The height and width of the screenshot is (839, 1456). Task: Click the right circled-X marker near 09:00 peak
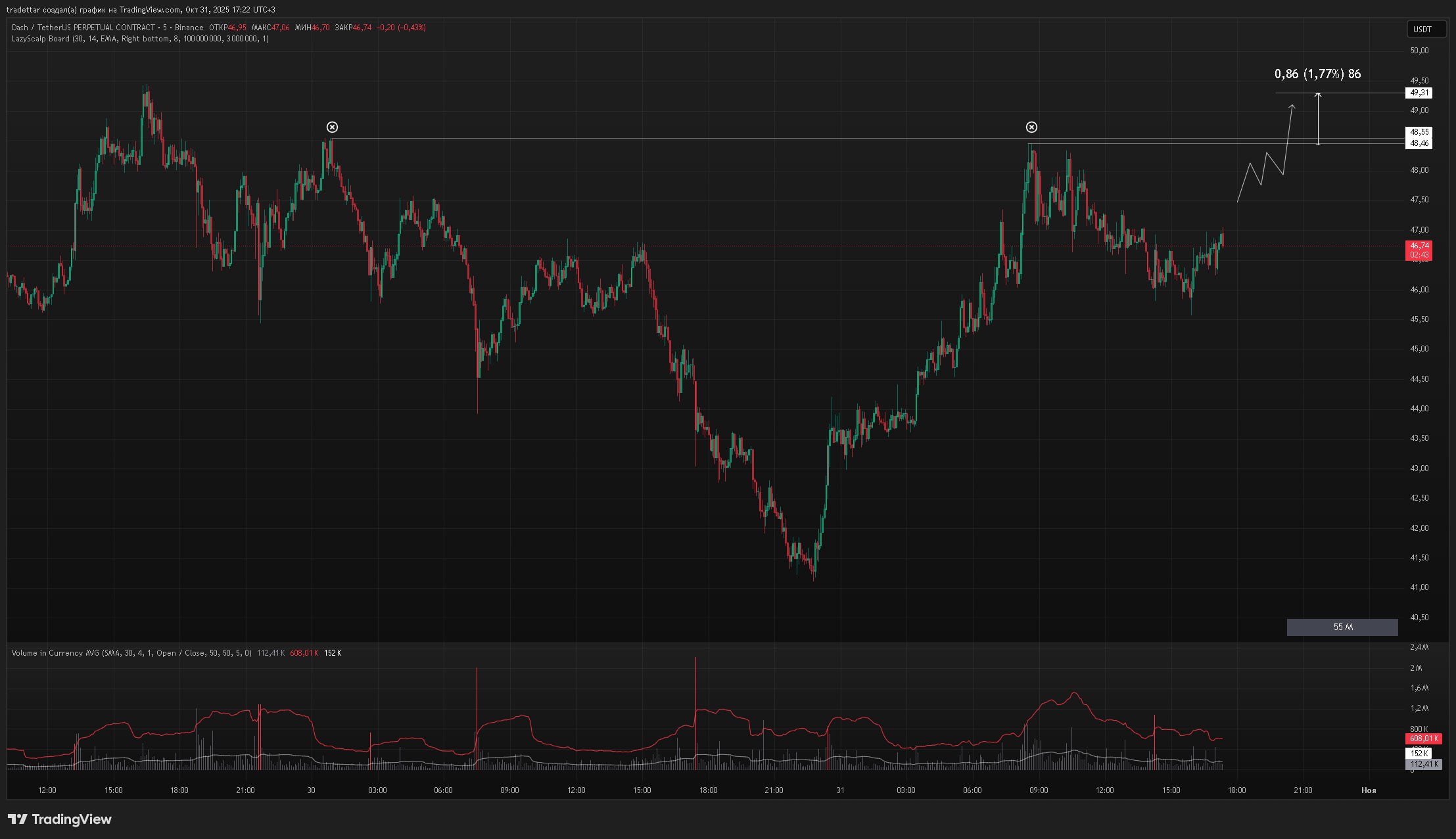[1031, 127]
